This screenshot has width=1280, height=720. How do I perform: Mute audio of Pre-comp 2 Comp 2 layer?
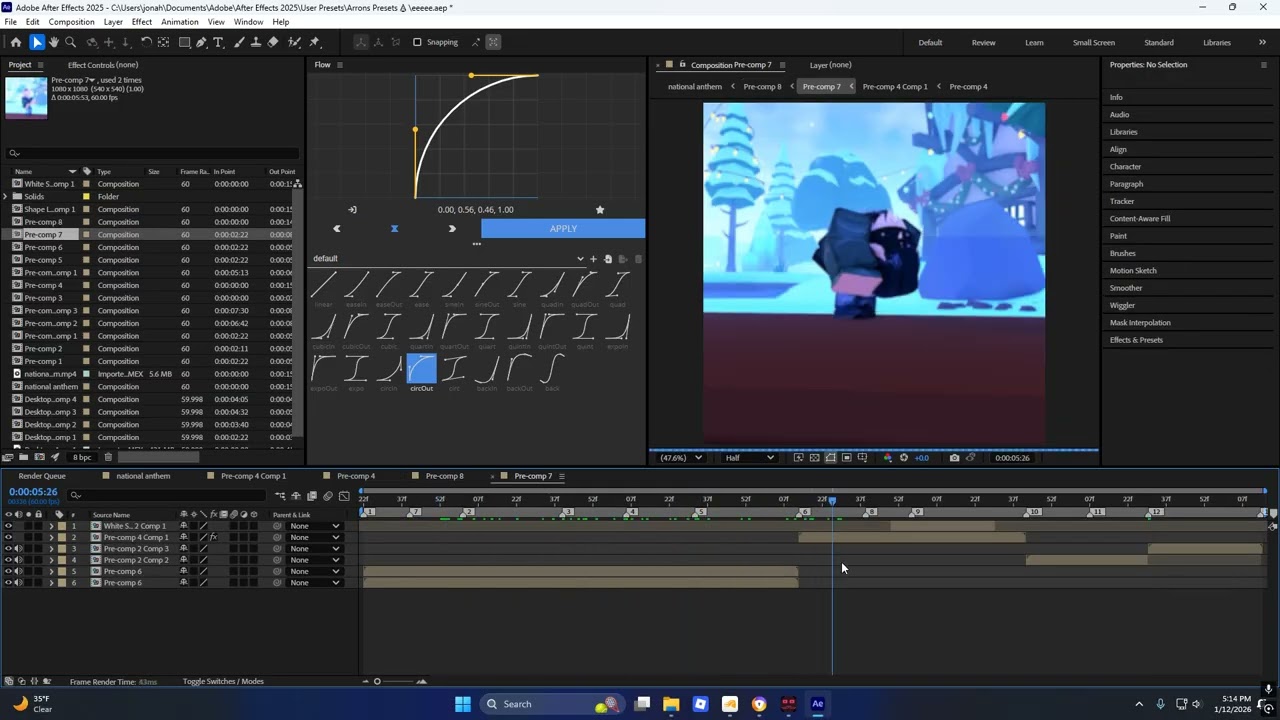[x=18, y=560]
